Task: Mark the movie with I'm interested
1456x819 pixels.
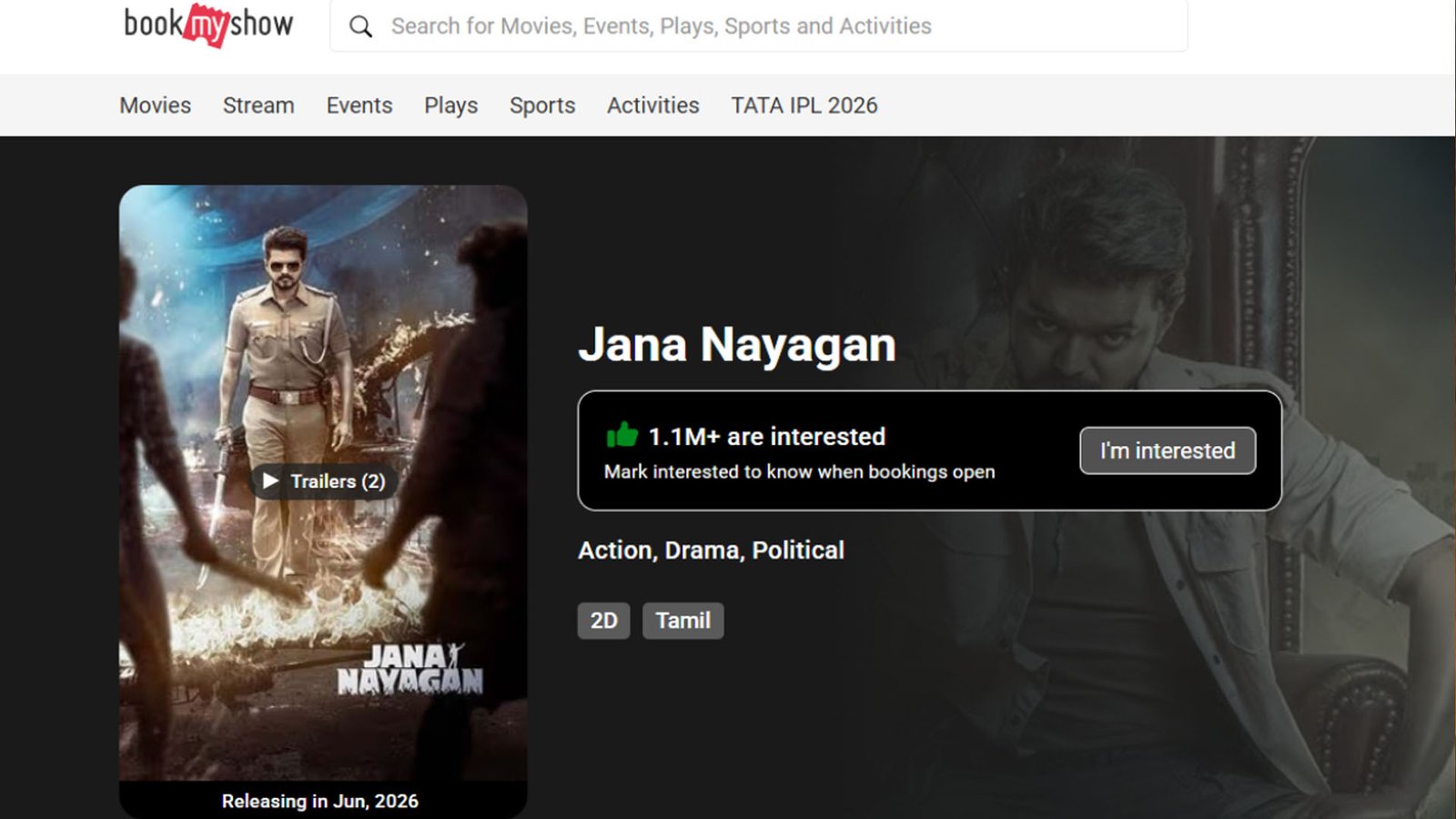Action: click(1168, 450)
